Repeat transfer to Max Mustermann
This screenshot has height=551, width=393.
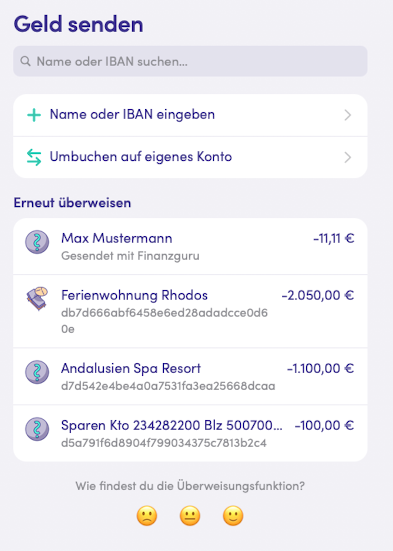[190, 246]
